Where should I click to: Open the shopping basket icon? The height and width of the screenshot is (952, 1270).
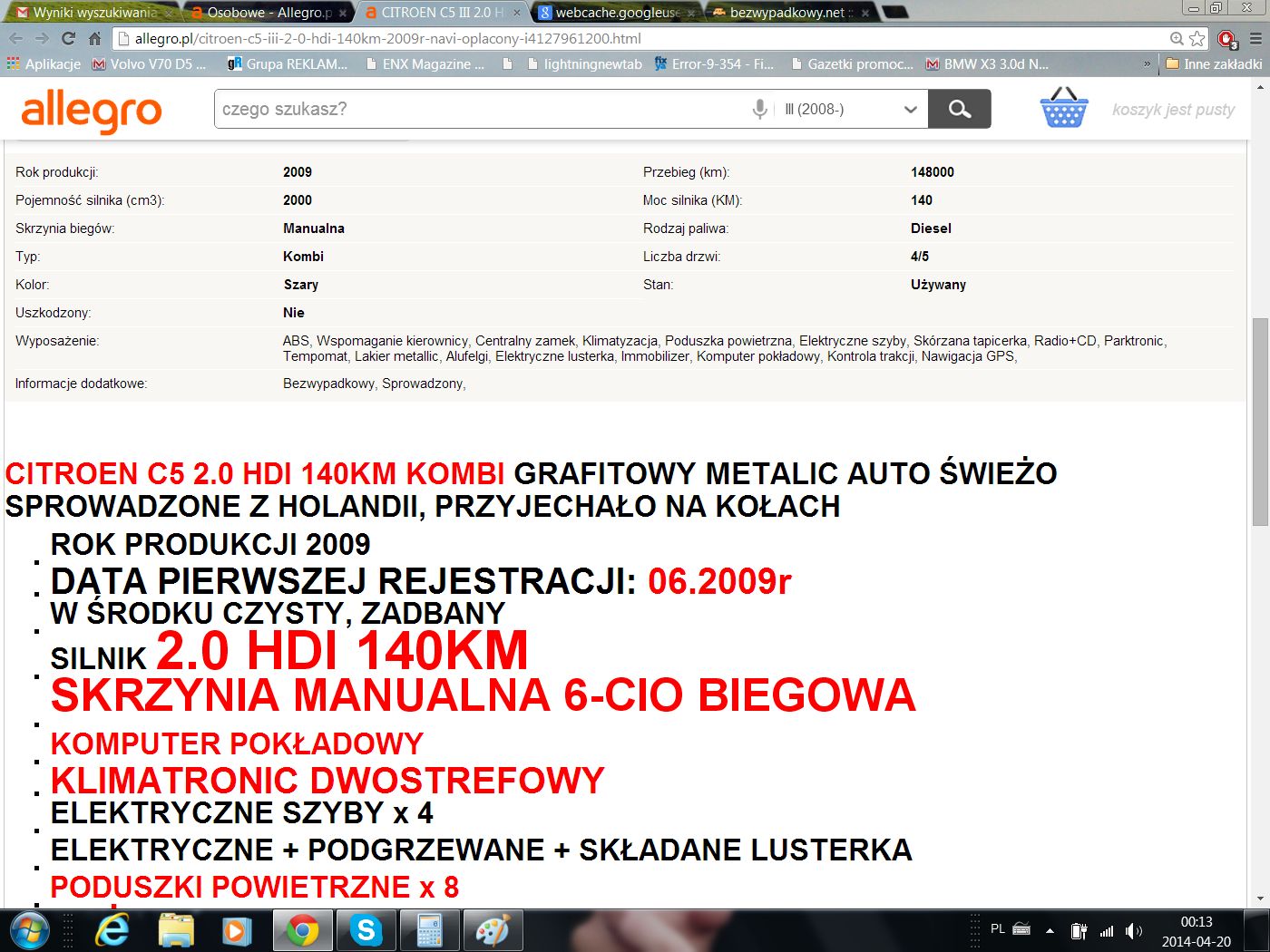click(x=1063, y=108)
